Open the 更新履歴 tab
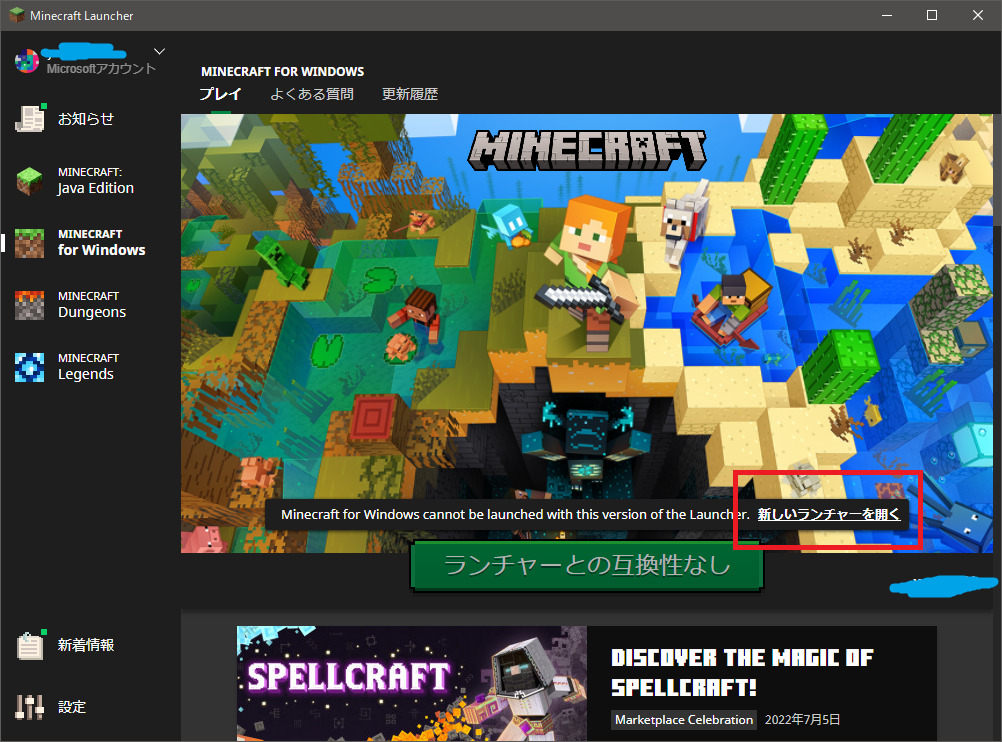 pyautogui.click(x=410, y=95)
